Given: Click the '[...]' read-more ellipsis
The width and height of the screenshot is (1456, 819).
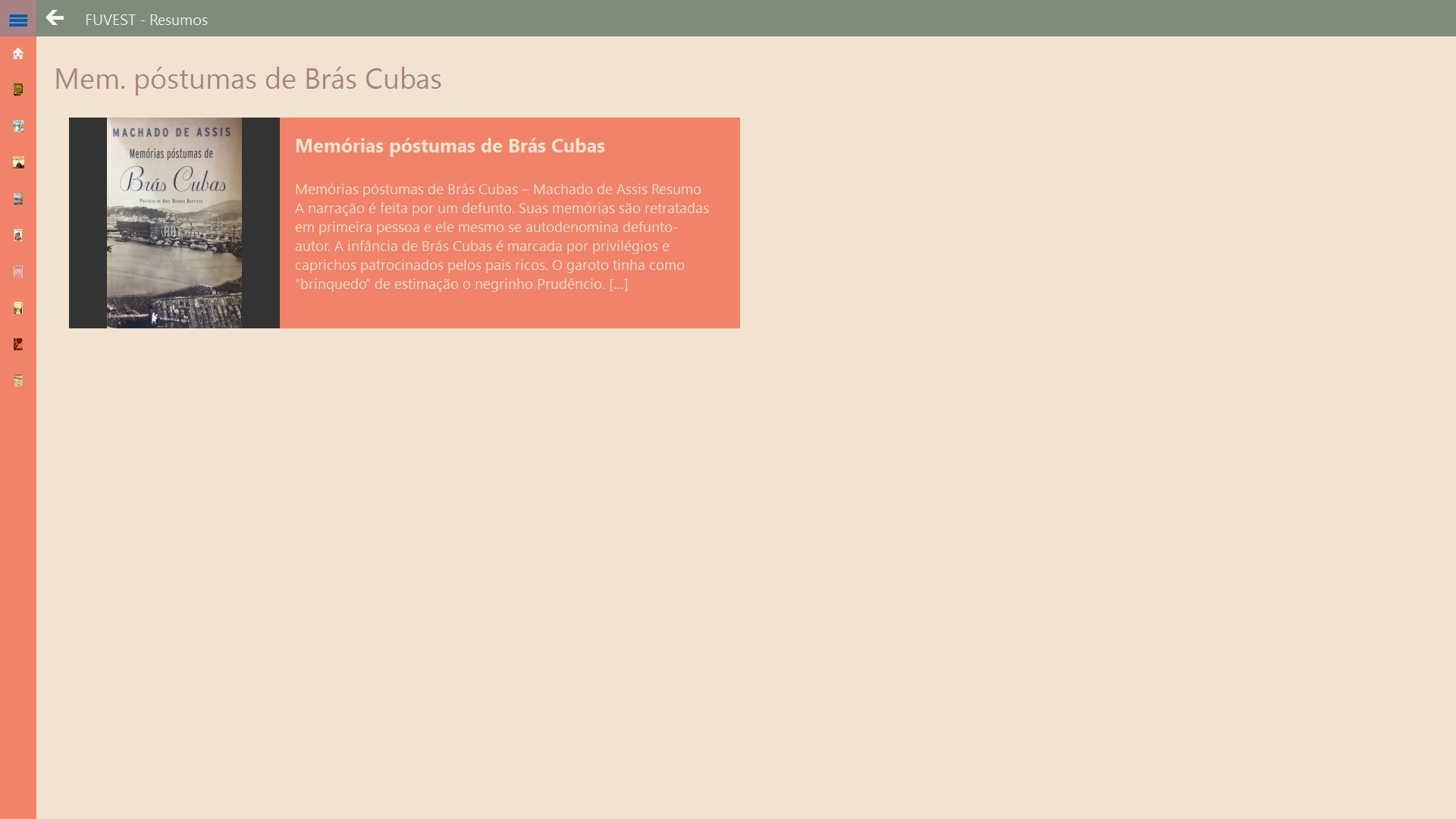Looking at the screenshot, I should [618, 284].
